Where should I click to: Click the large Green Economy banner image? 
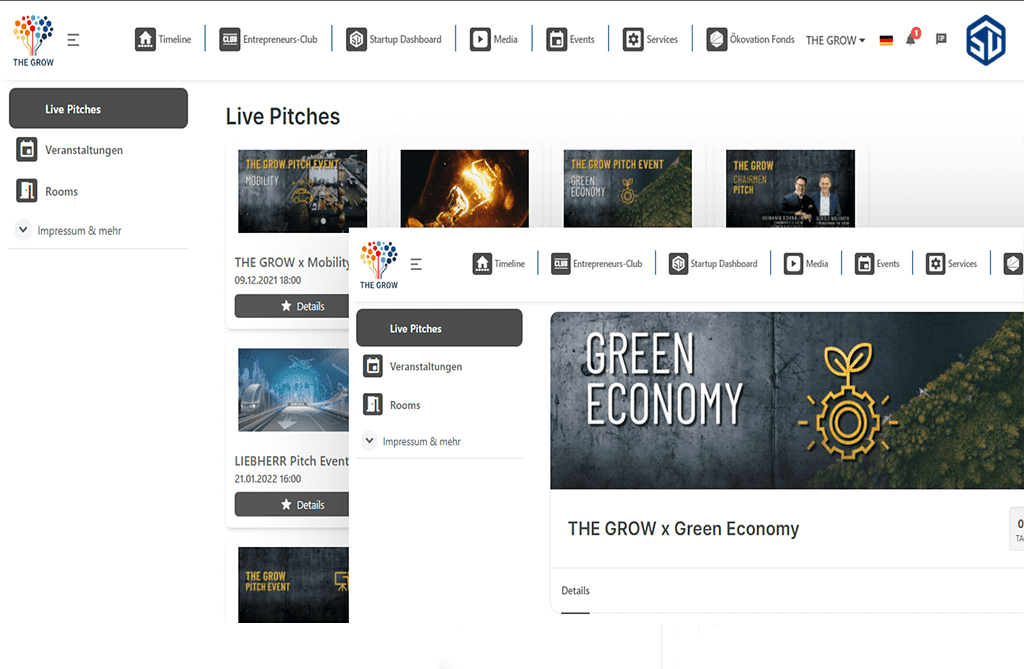pyautogui.click(x=787, y=400)
